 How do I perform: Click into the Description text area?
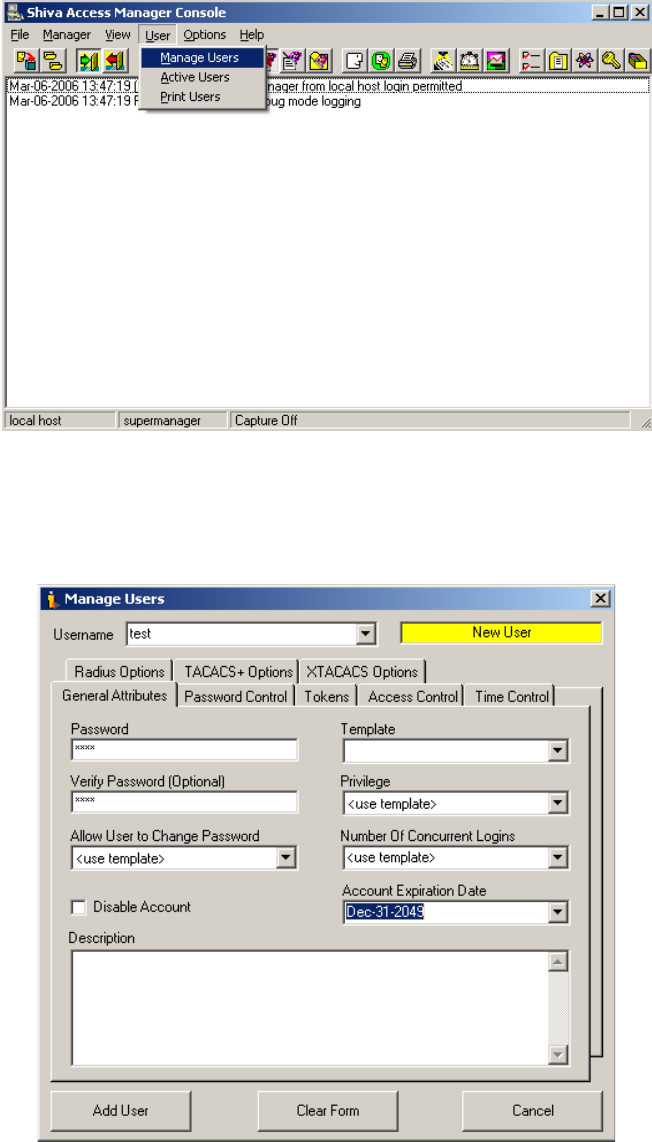pyautogui.click(x=310, y=1008)
